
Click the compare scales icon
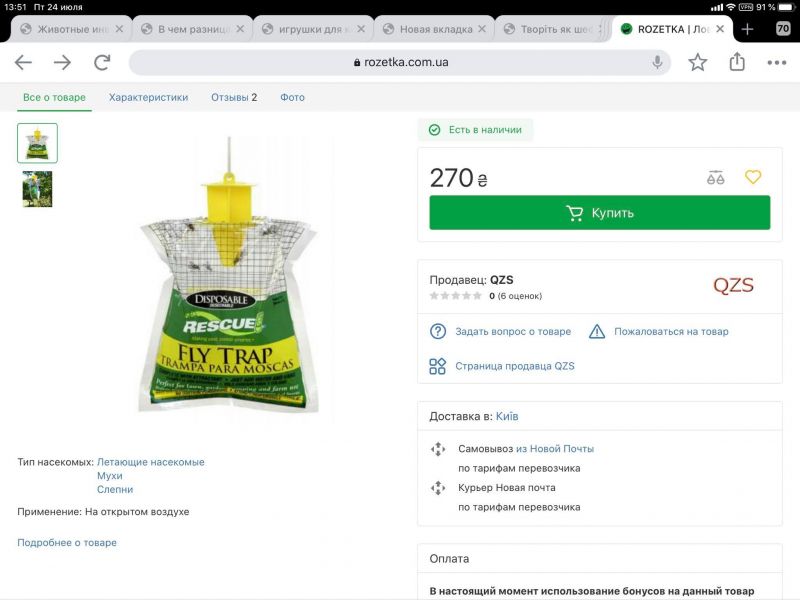point(715,178)
